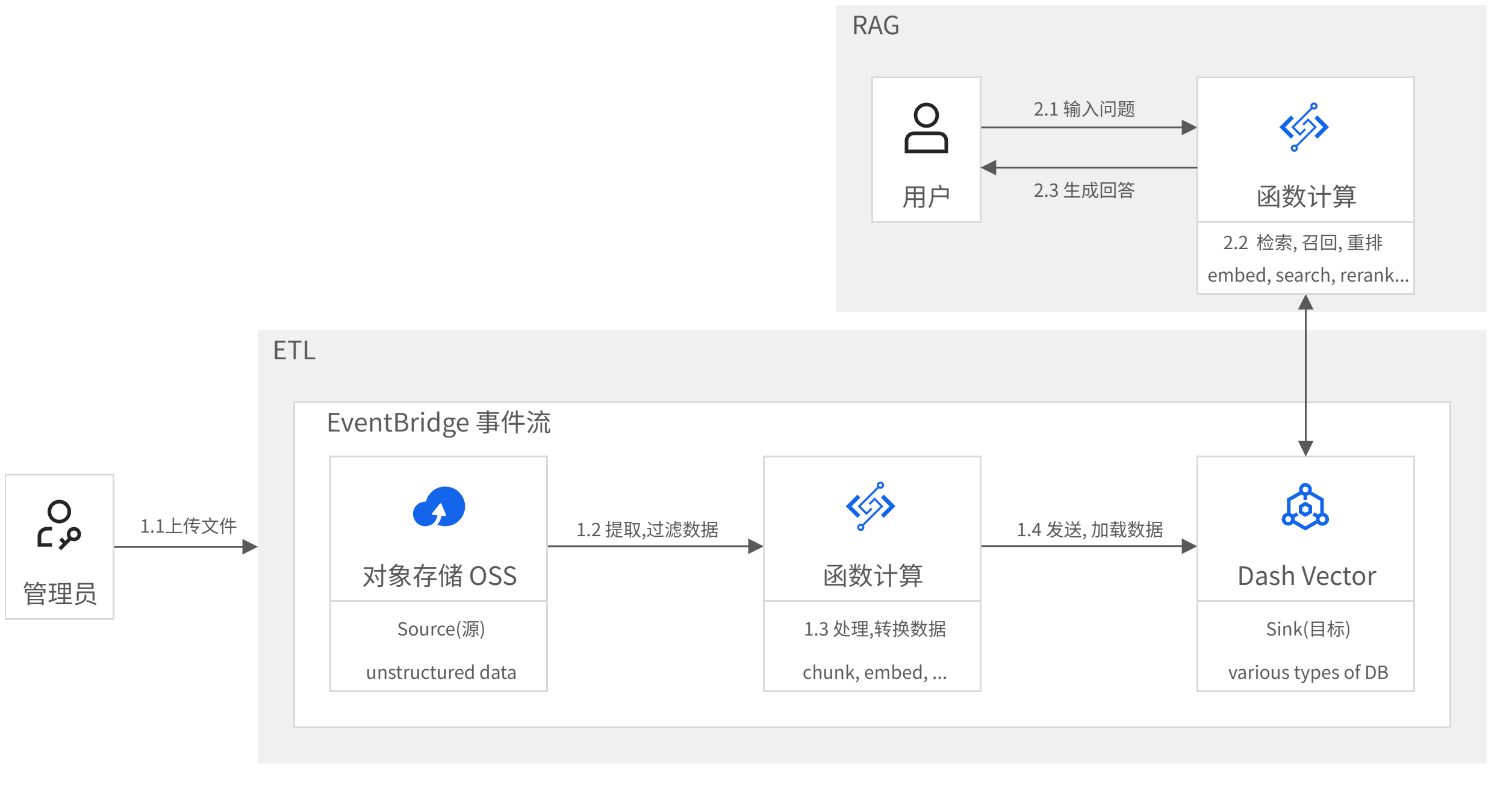Select the Dash Vector title text
The image size is (1512, 789).
pos(1306,576)
